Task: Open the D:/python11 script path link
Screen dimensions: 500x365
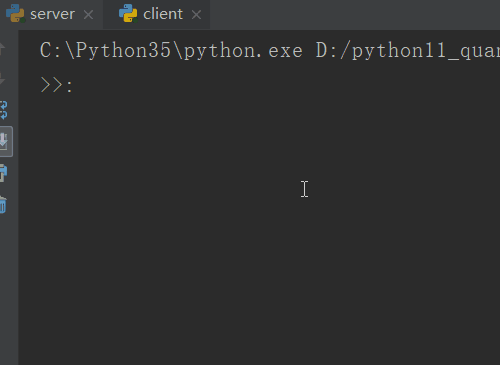Action: tap(408, 51)
